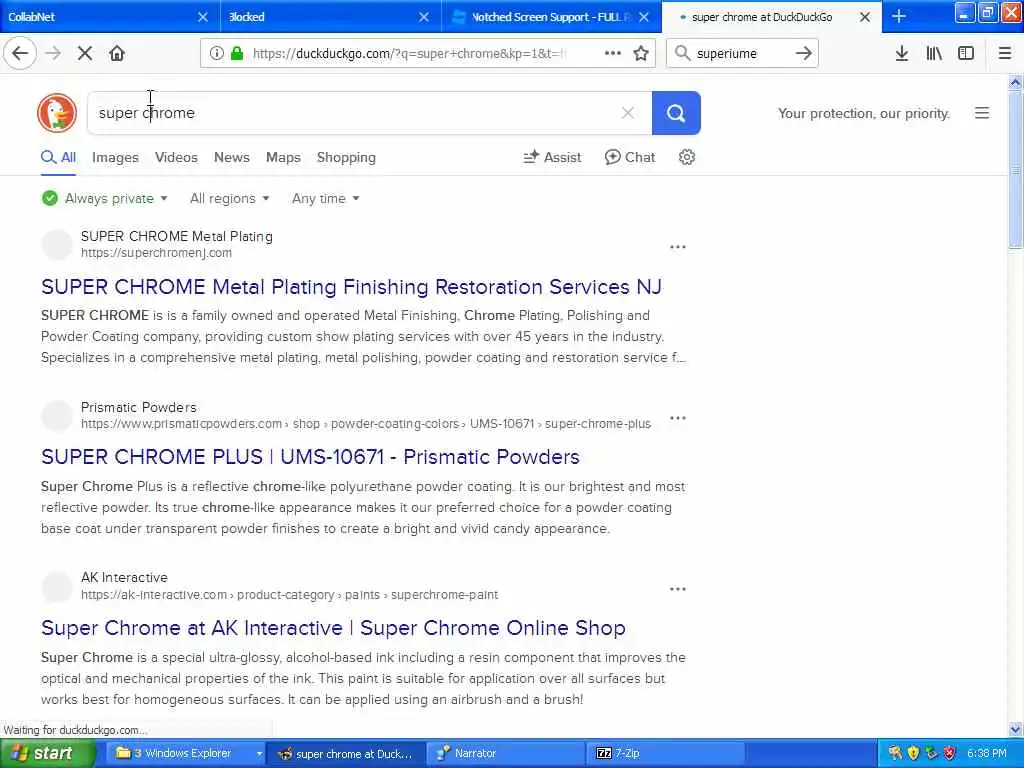Select the All results tab

tap(58, 157)
